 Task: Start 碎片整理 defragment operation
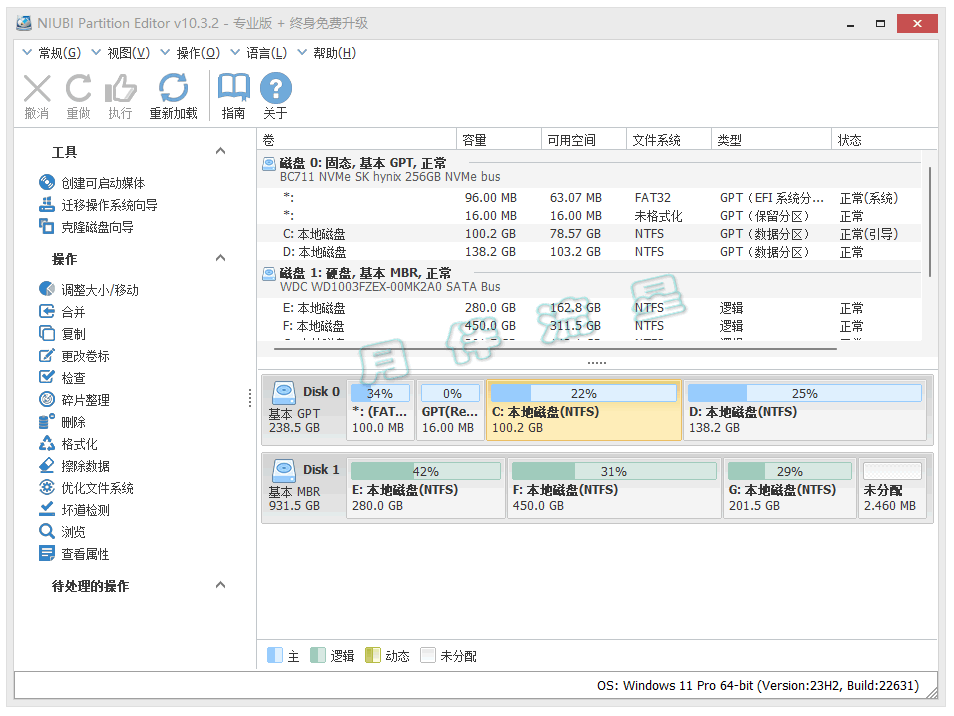[74, 400]
